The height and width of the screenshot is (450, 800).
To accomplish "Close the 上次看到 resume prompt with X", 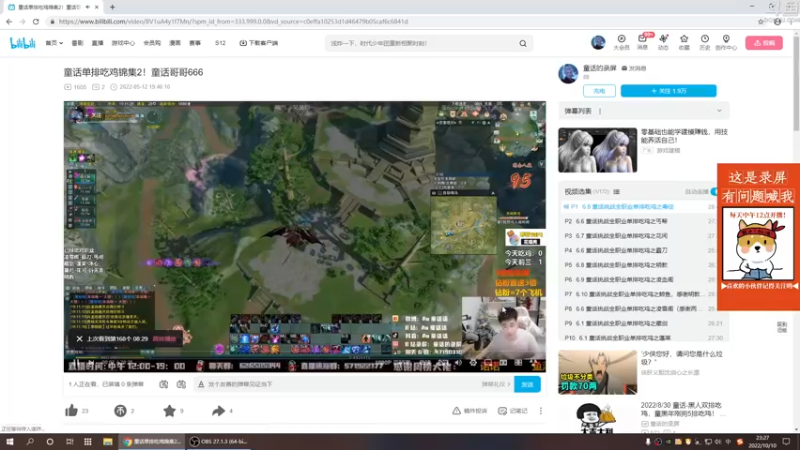I will point(79,339).
